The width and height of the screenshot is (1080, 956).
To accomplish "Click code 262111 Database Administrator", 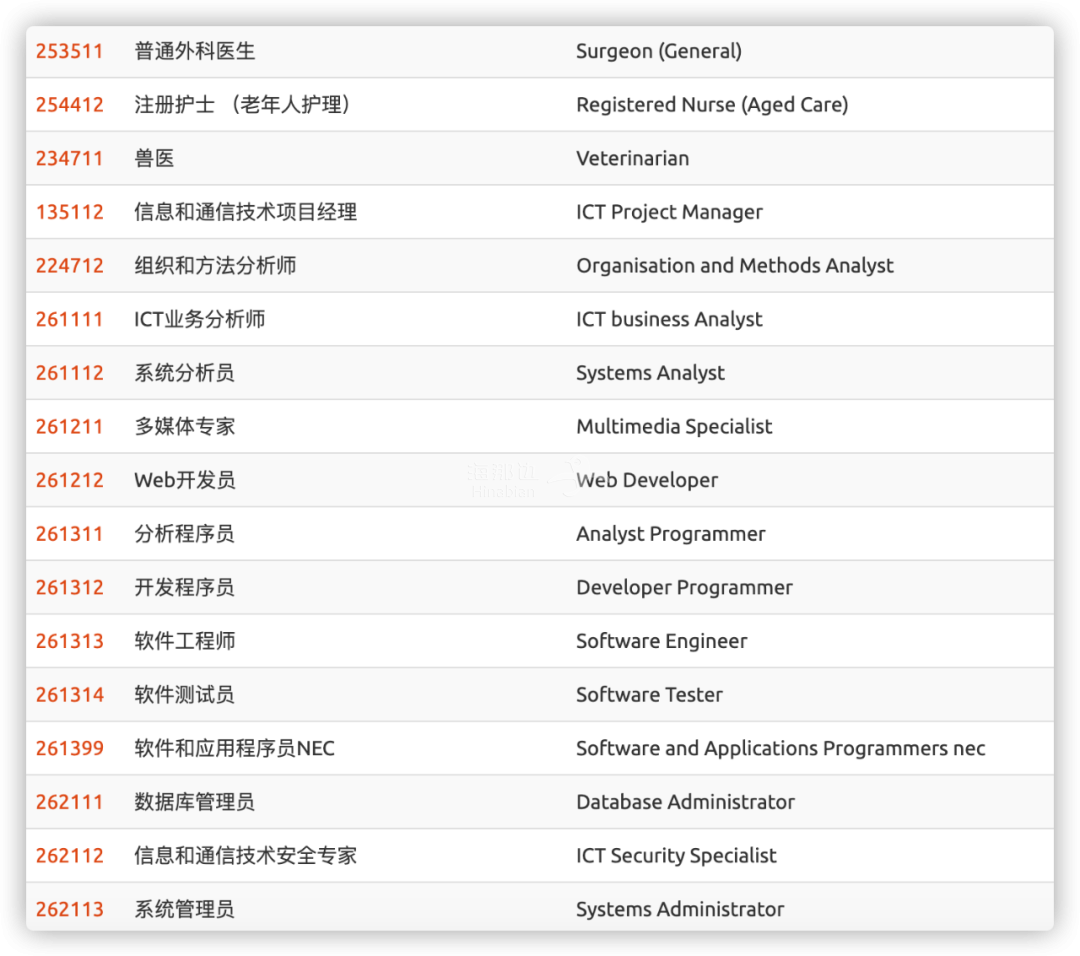I will pos(70,802).
